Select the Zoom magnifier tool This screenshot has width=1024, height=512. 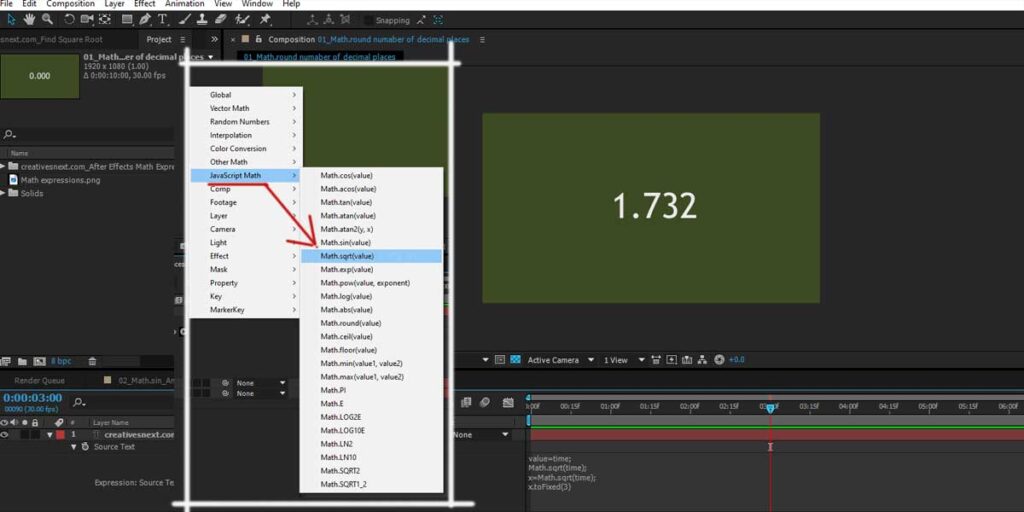coord(47,19)
